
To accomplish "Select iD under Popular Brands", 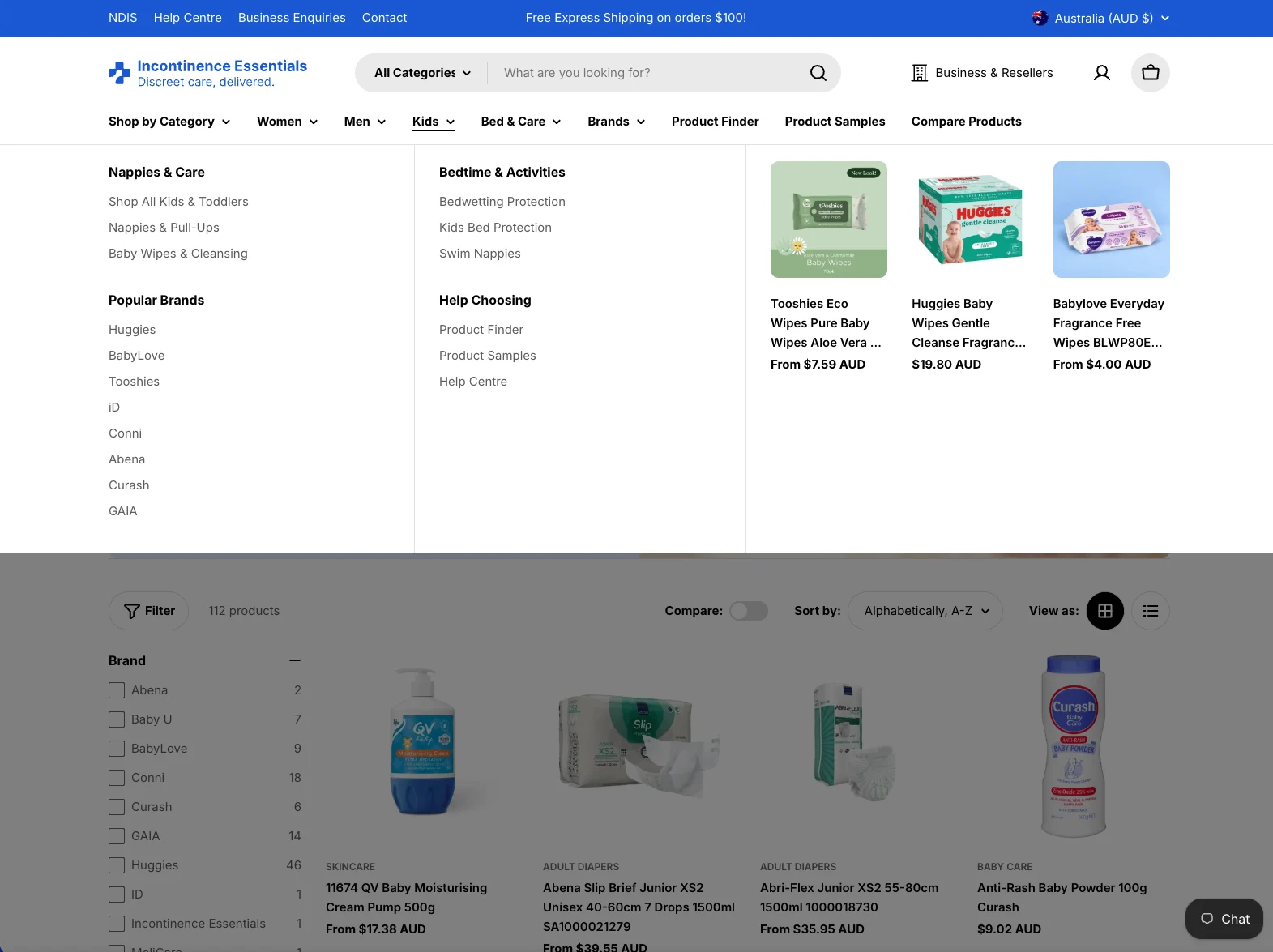I will click(x=114, y=408).
